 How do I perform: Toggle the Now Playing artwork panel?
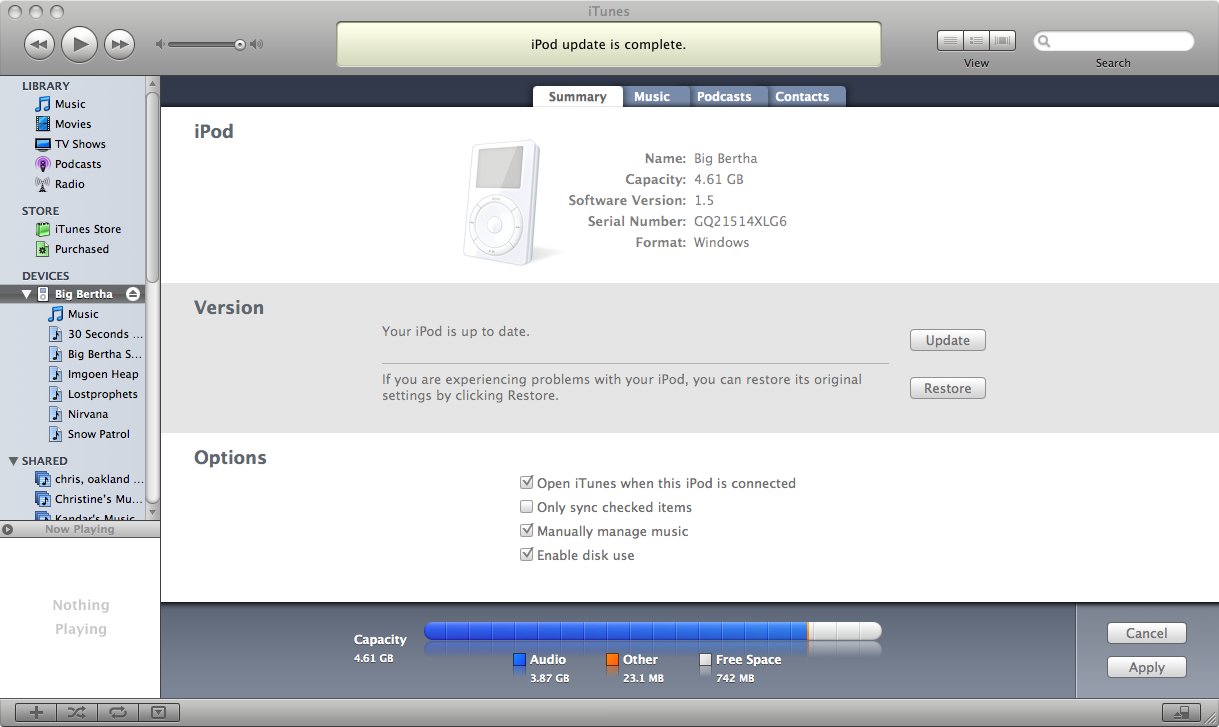(x=8, y=529)
